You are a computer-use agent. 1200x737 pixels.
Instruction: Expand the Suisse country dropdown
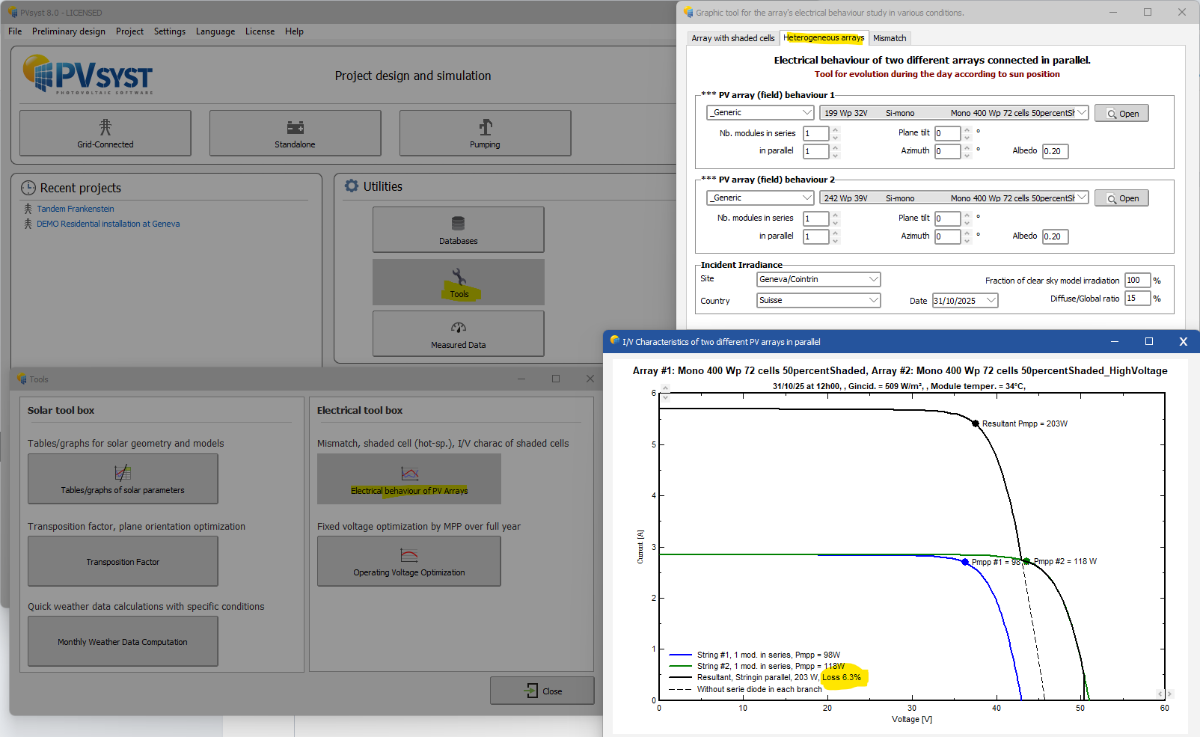874,300
